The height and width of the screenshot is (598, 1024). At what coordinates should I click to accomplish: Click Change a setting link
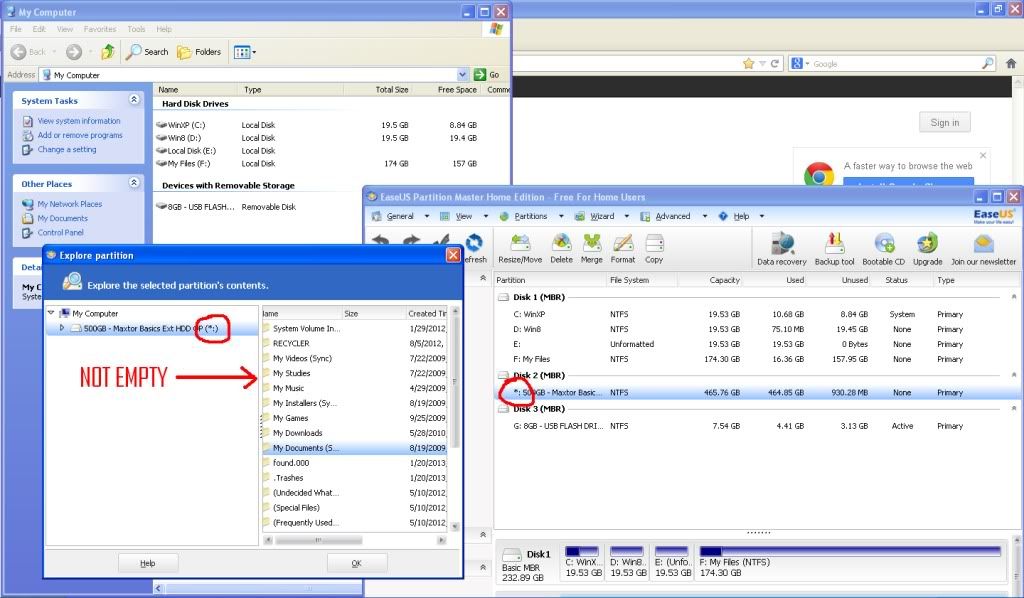(67, 150)
